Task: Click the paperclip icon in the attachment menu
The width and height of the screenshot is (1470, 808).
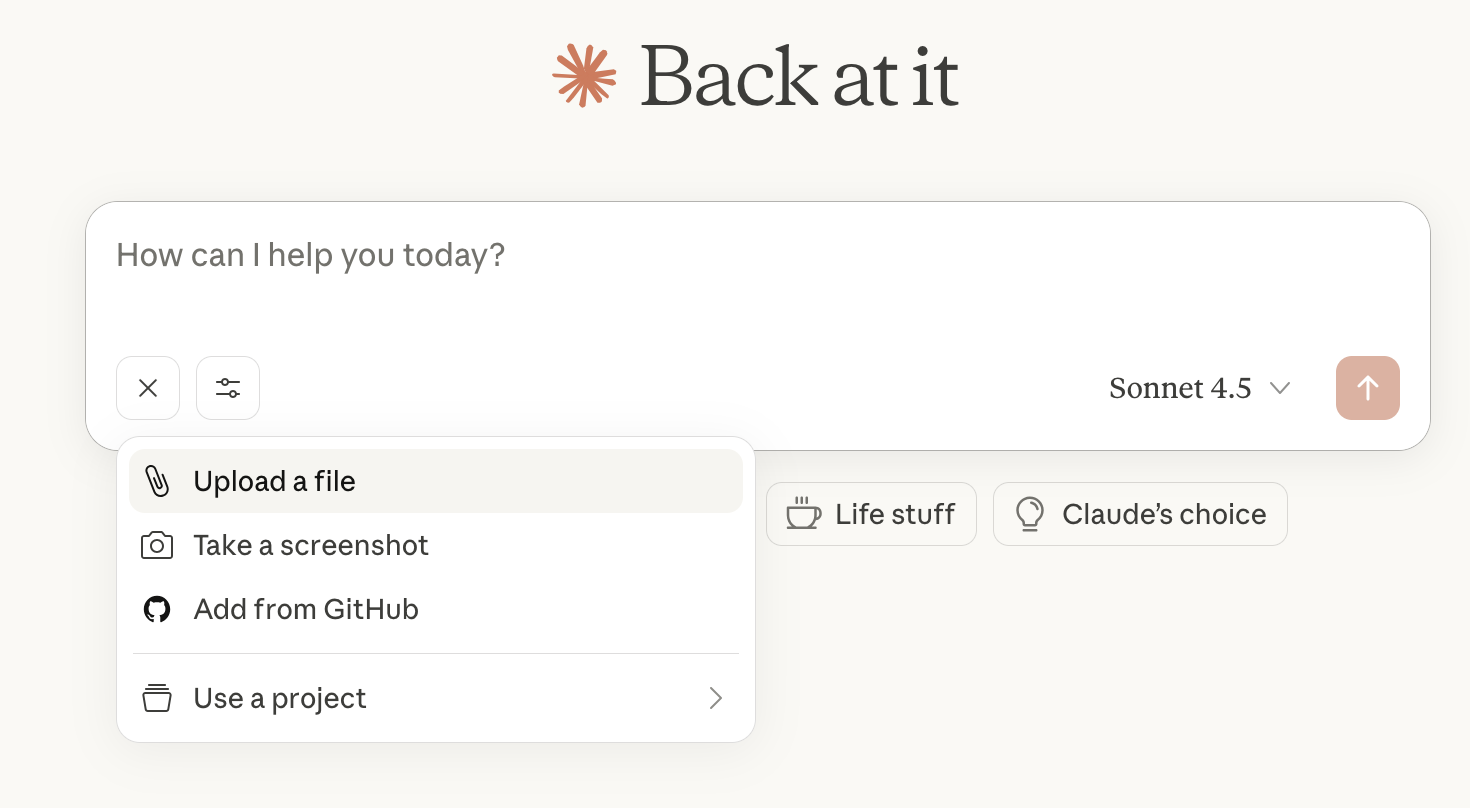Action: click(157, 481)
